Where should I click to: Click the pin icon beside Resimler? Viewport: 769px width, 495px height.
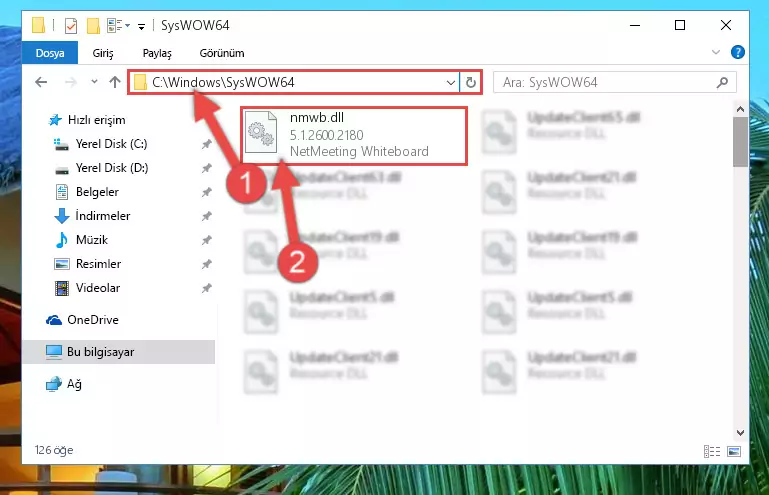click(206, 264)
